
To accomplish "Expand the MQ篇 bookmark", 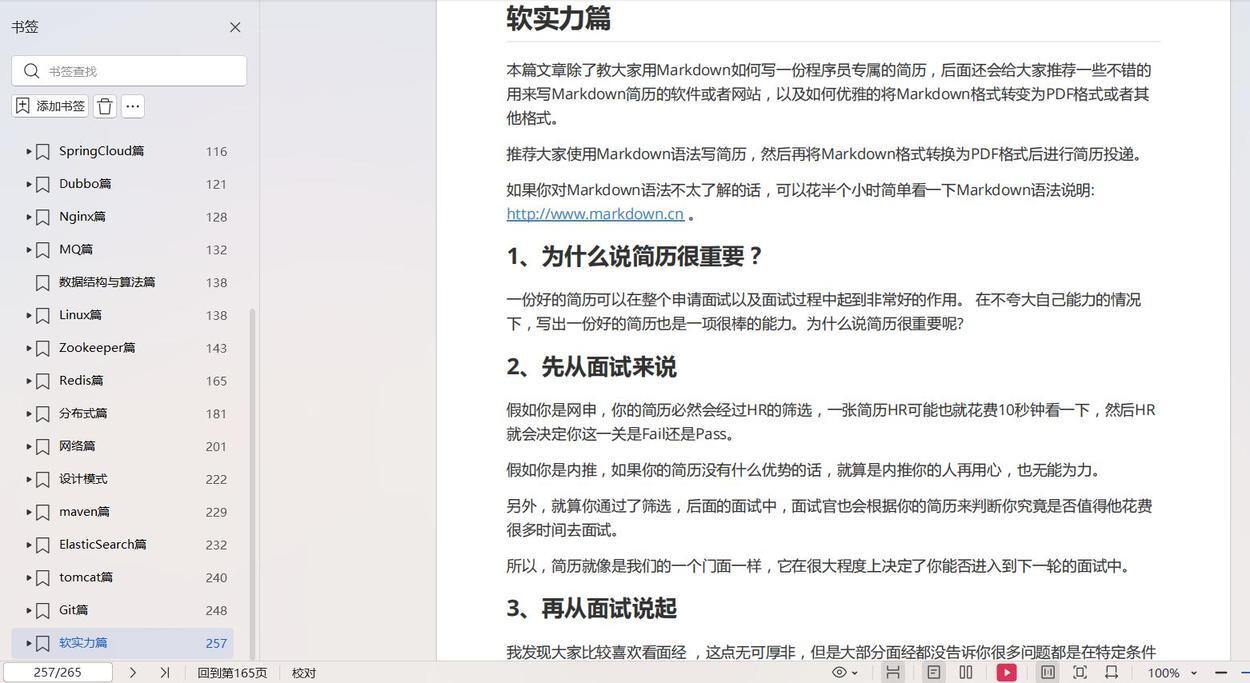I will 28,250.
